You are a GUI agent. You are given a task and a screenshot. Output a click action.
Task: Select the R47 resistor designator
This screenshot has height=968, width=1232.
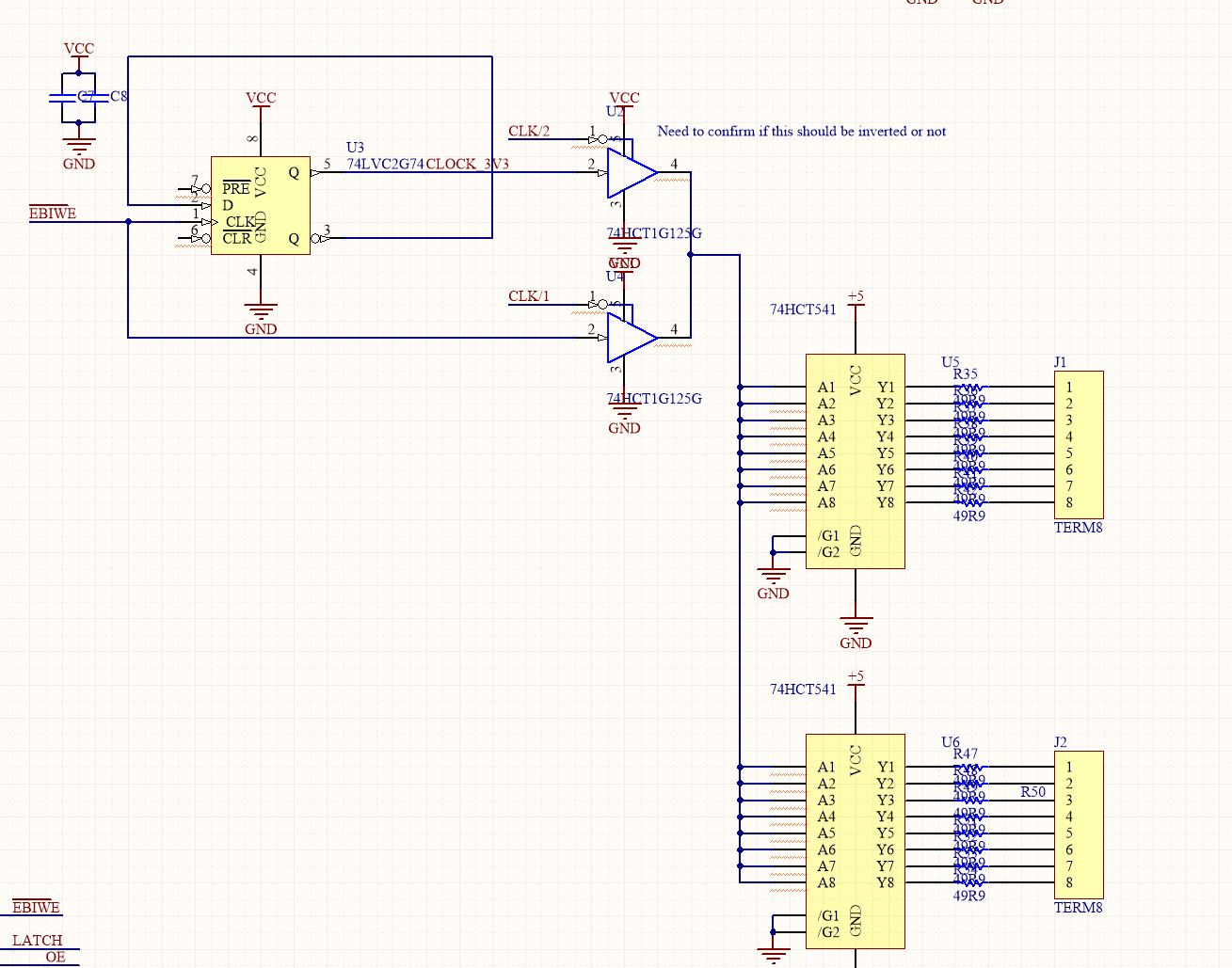coord(965,754)
